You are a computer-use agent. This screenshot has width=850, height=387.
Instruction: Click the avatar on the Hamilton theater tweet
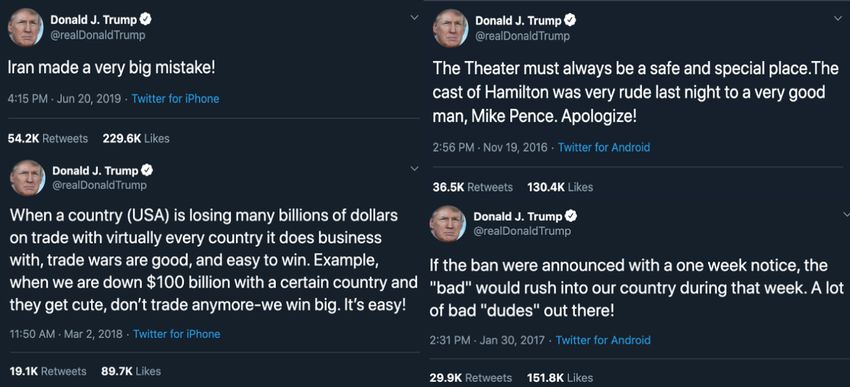tap(450, 29)
